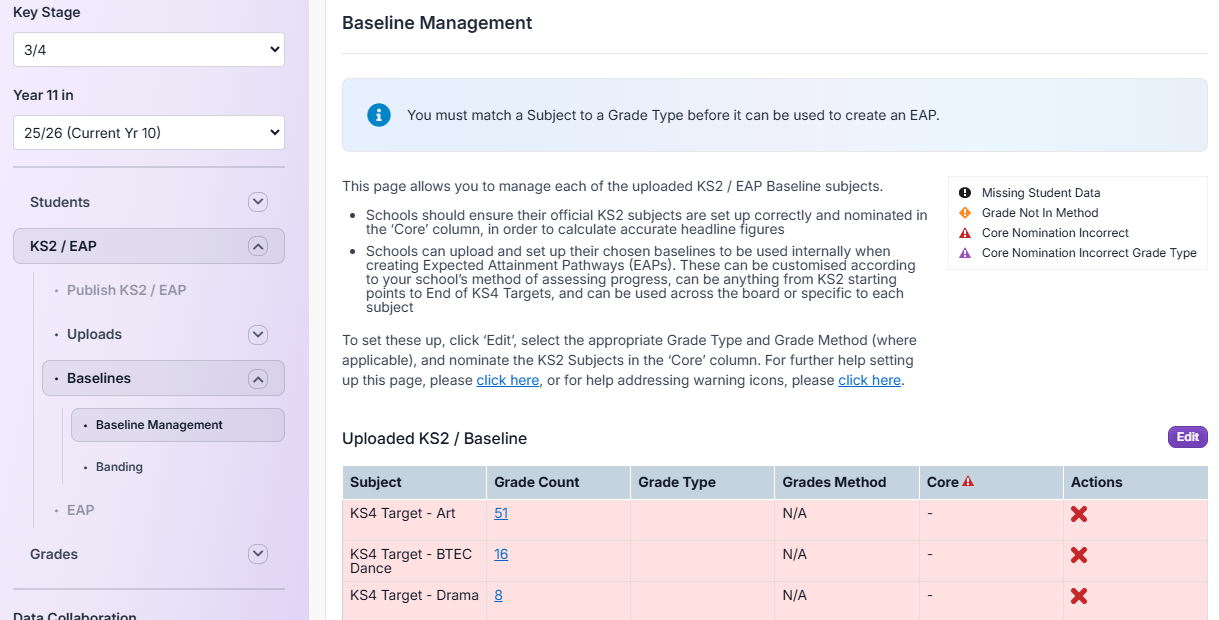The image size is (1219, 620).
Task: Open the Year 11 in dropdown
Action: [148, 132]
